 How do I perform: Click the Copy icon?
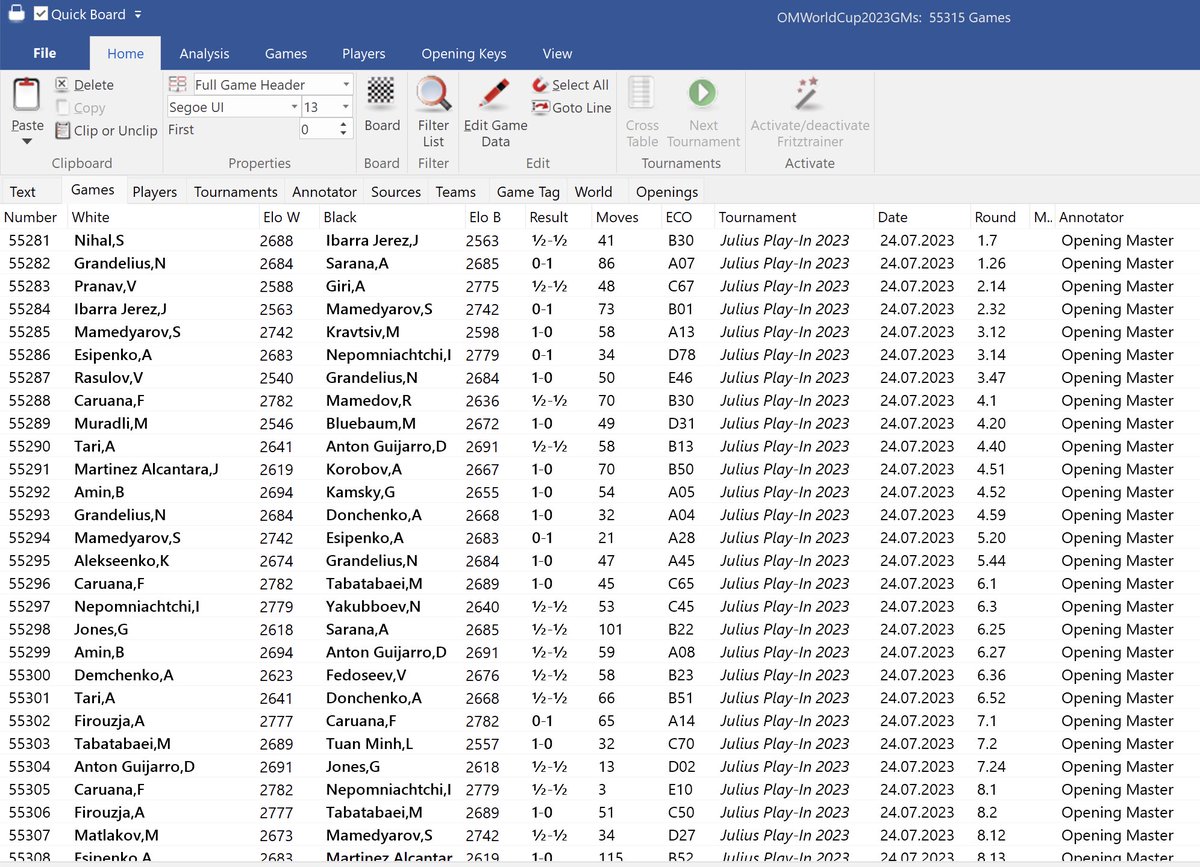[x=62, y=107]
